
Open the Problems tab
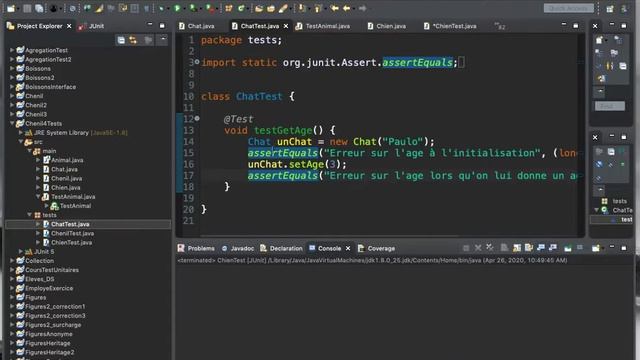196,248
